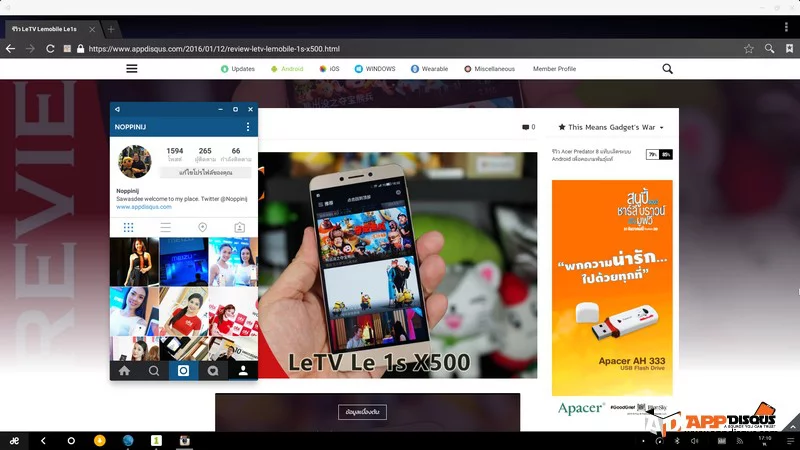Click the LeTV Le 1s X500 hero image

(397, 265)
